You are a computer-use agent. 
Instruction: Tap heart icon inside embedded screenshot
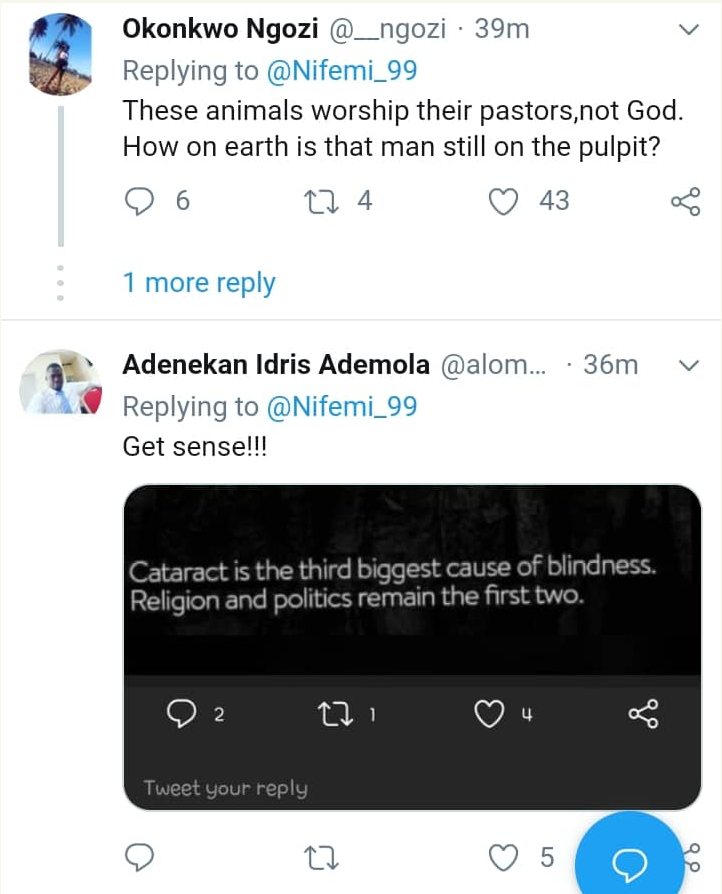point(487,714)
